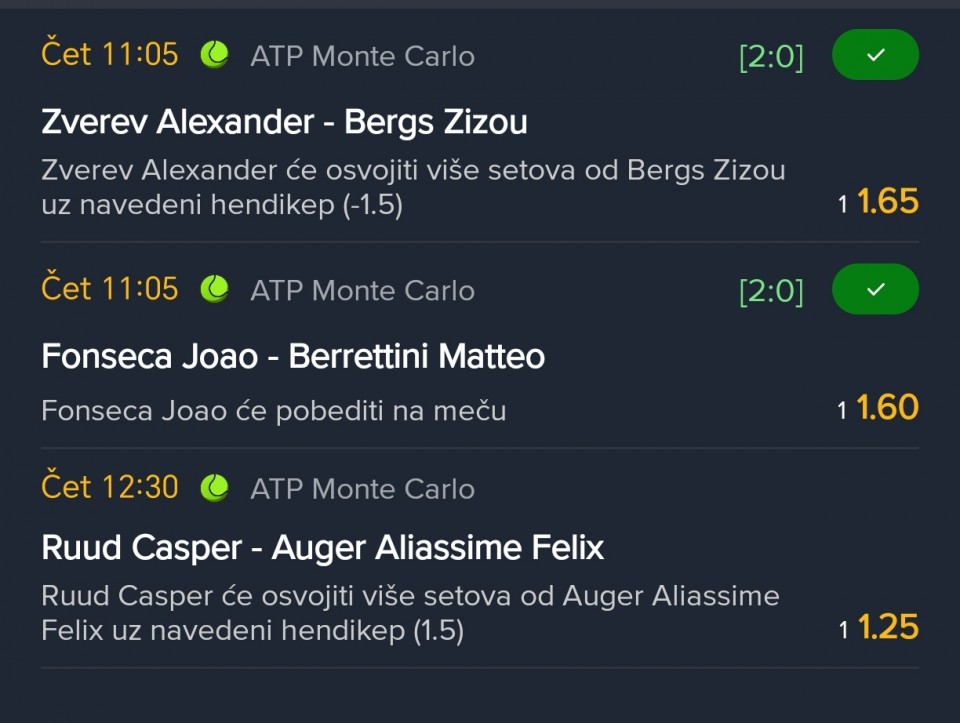Click ATP Monte Carlo label above Ruud match

[x=362, y=489]
